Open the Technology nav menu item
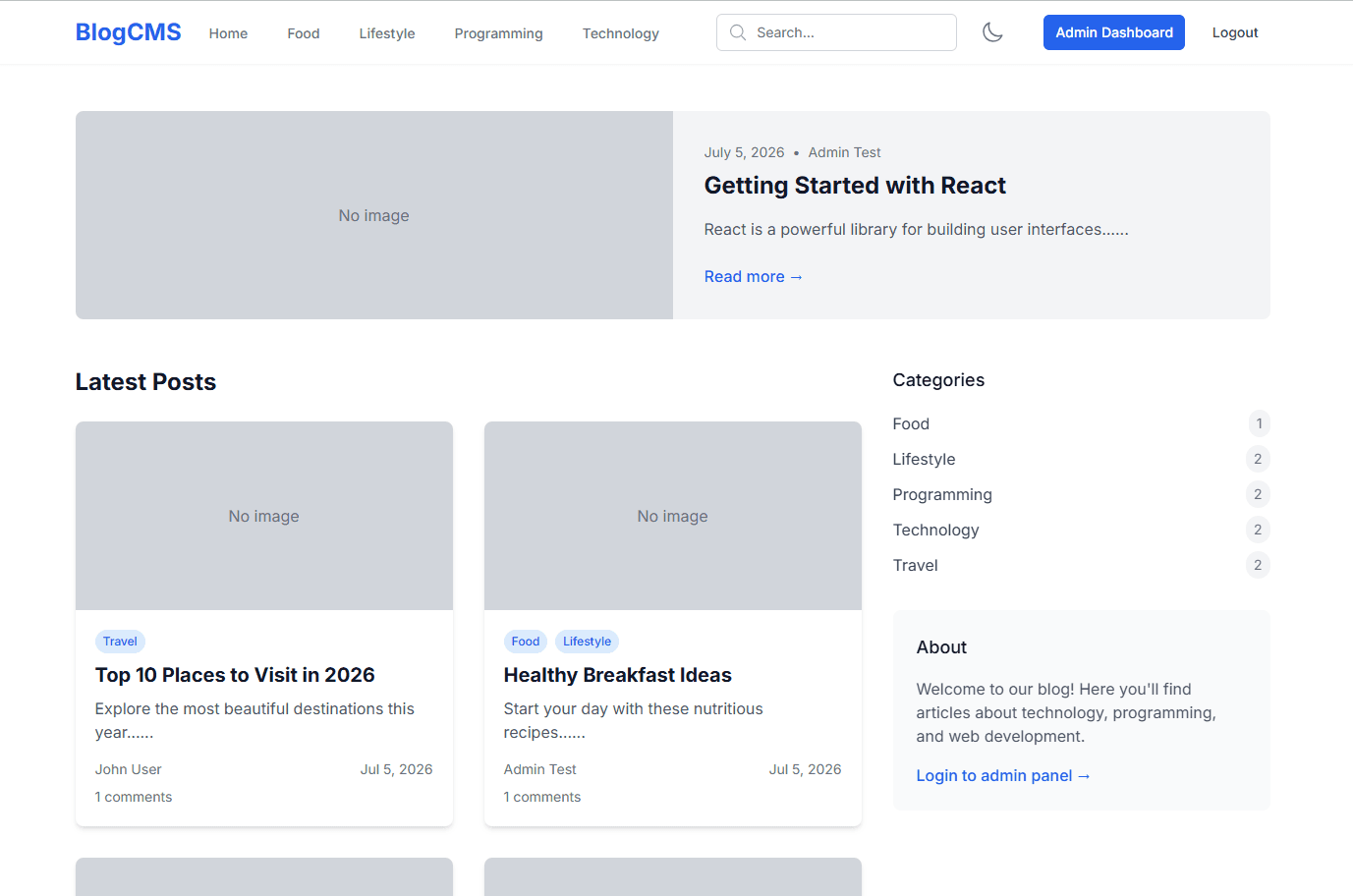The width and height of the screenshot is (1353, 896). [621, 33]
